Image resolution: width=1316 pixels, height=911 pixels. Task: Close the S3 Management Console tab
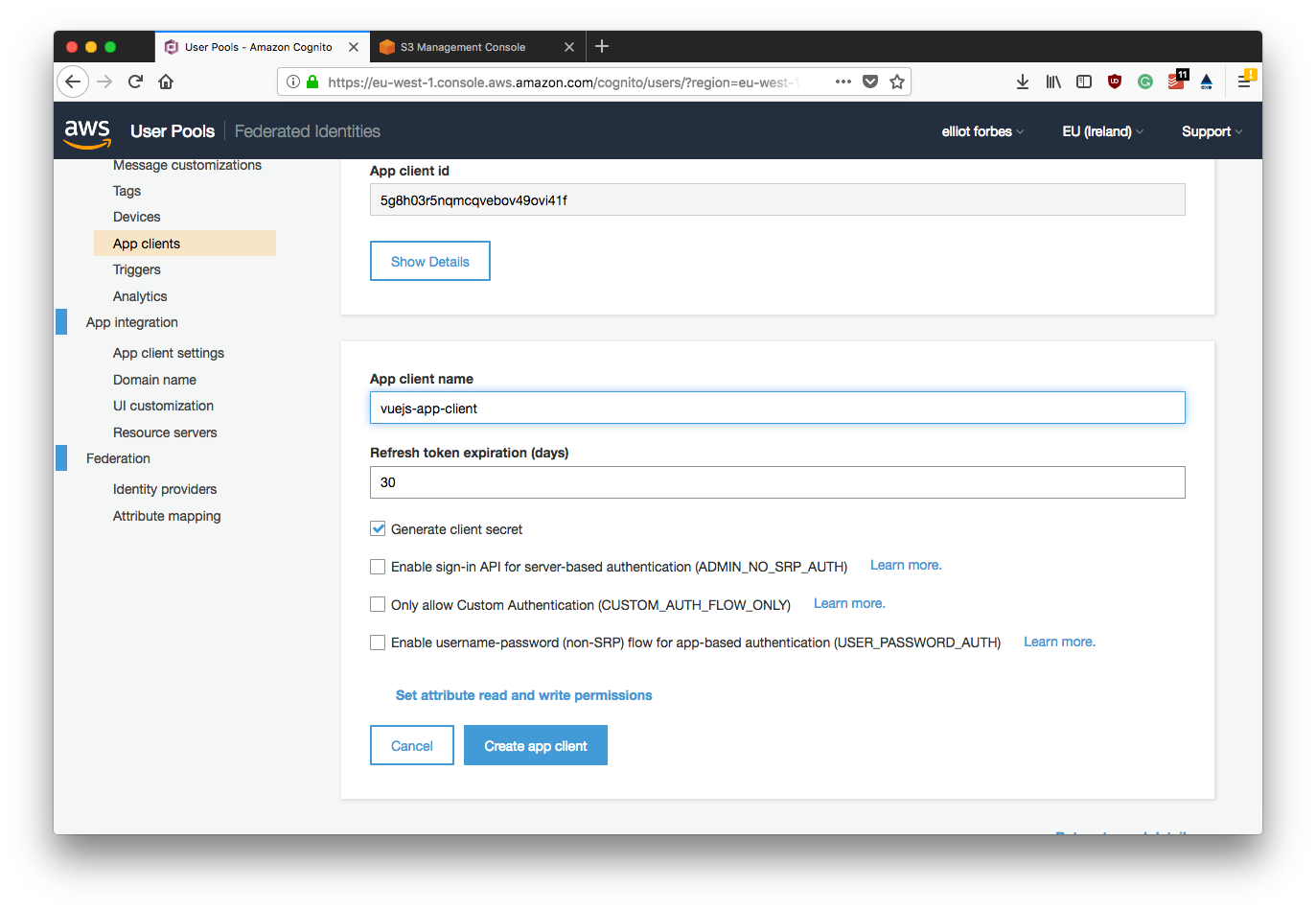click(x=569, y=47)
